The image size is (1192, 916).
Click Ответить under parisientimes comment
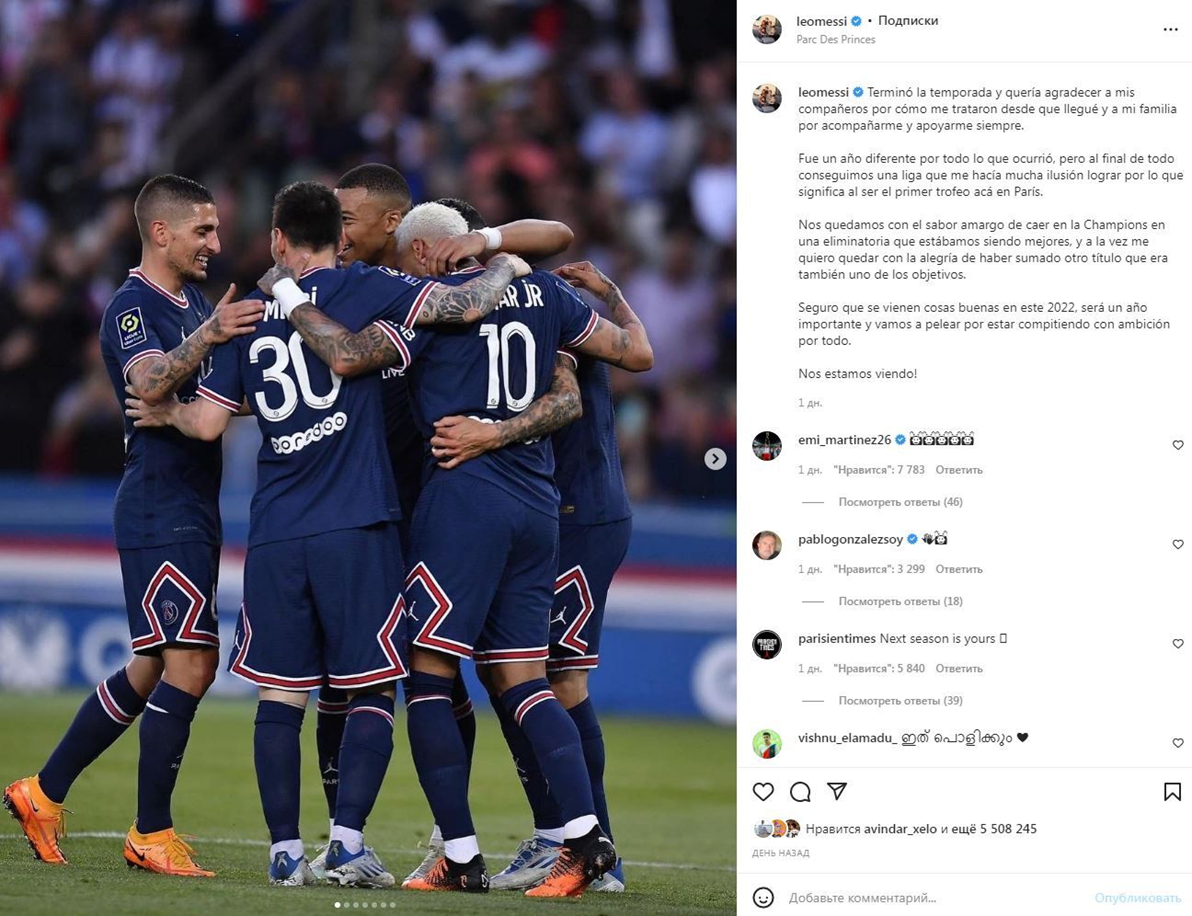coord(959,669)
